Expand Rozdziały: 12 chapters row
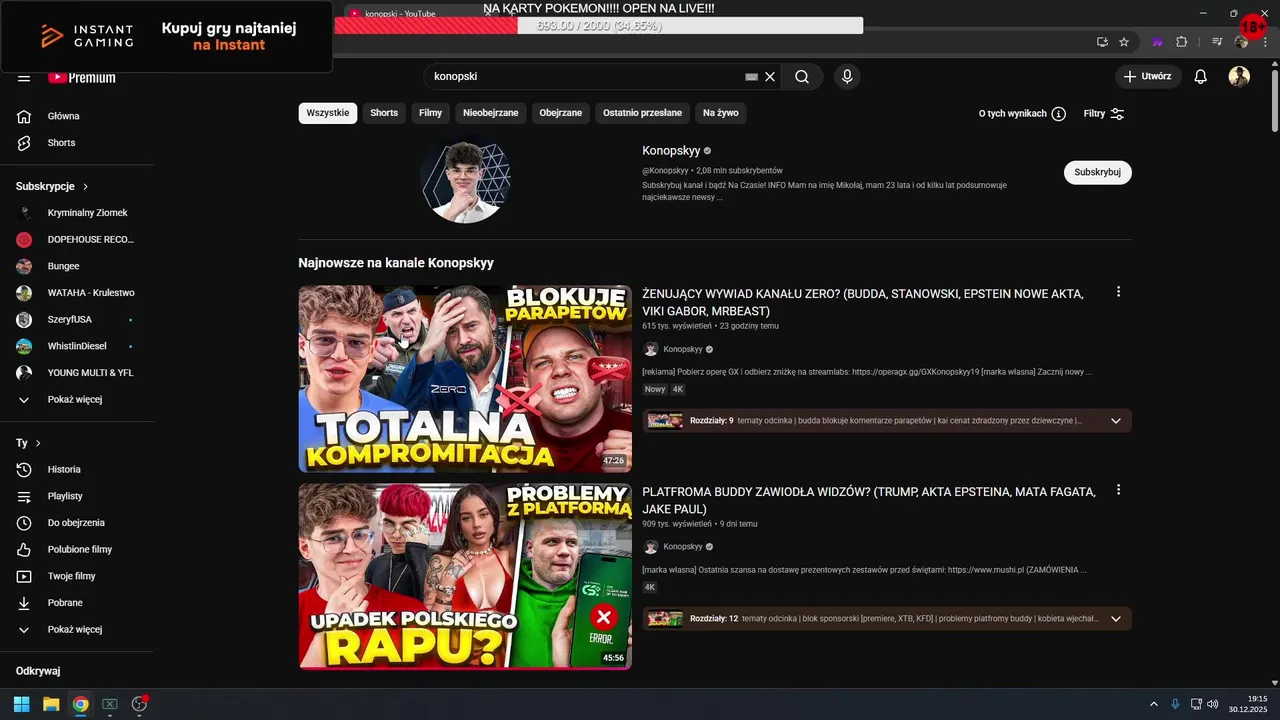Image resolution: width=1280 pixels, height=720 pixels. (x=887, y=619)
